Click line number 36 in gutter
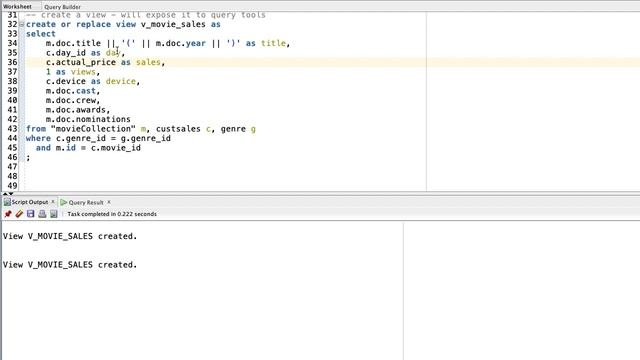Screen dimensions: 640x360 (12, 62)
